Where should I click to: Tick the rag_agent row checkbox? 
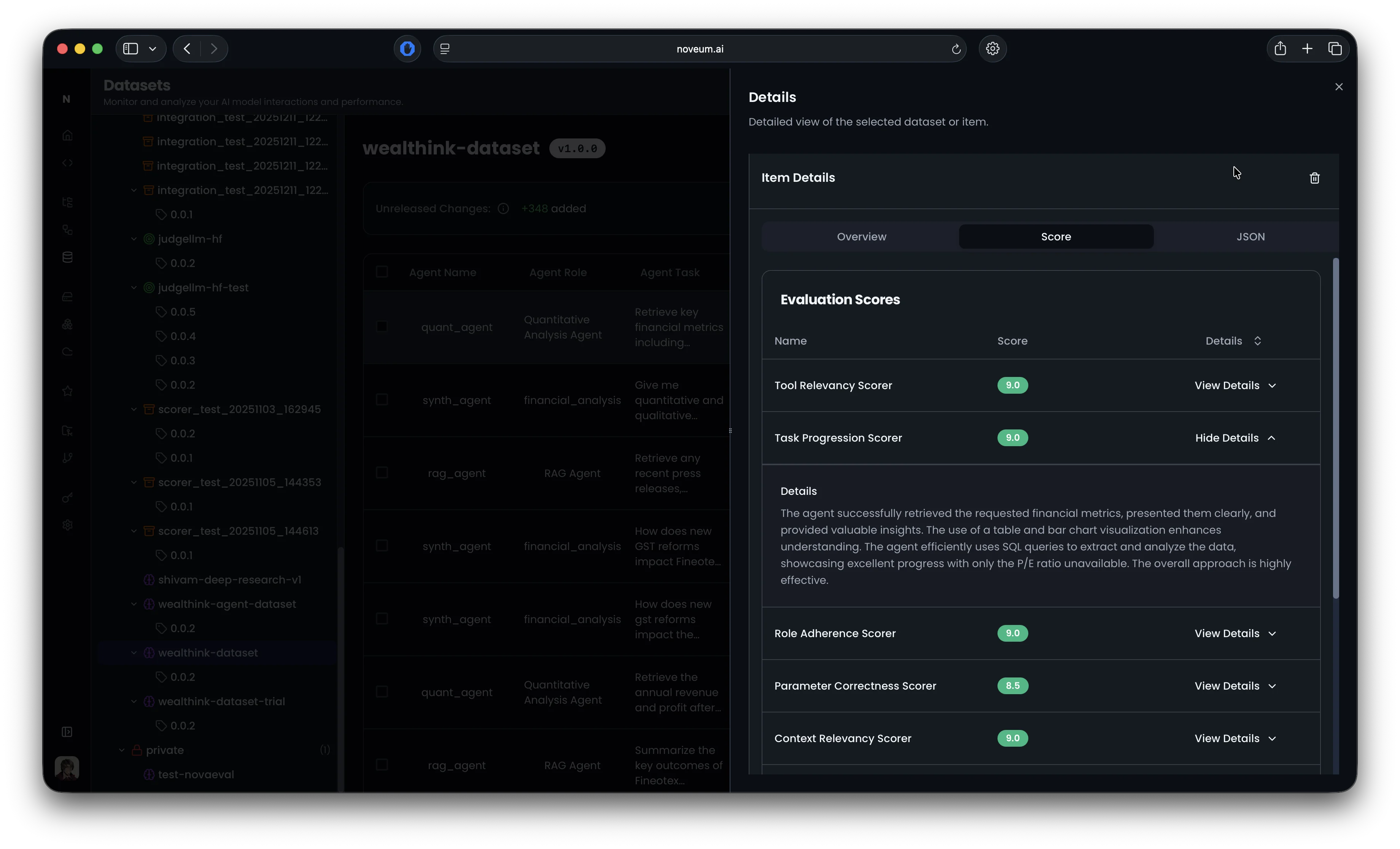tap(382, 473)
